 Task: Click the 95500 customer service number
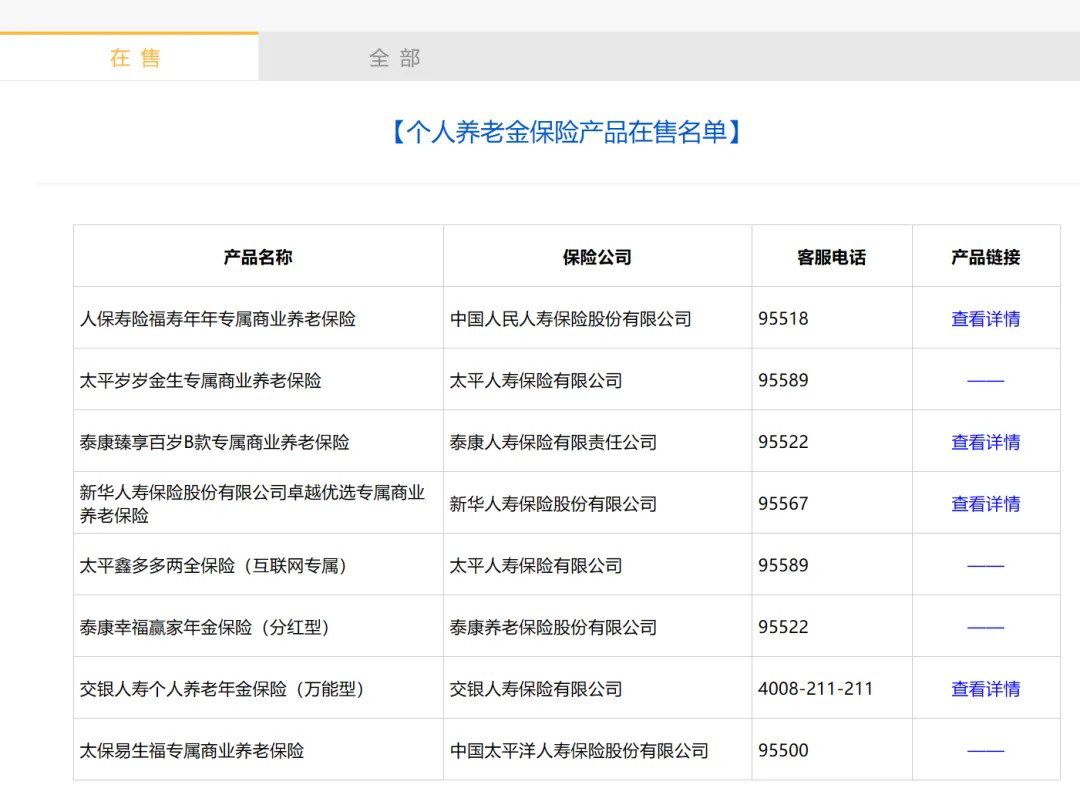(x=783, y=751)
